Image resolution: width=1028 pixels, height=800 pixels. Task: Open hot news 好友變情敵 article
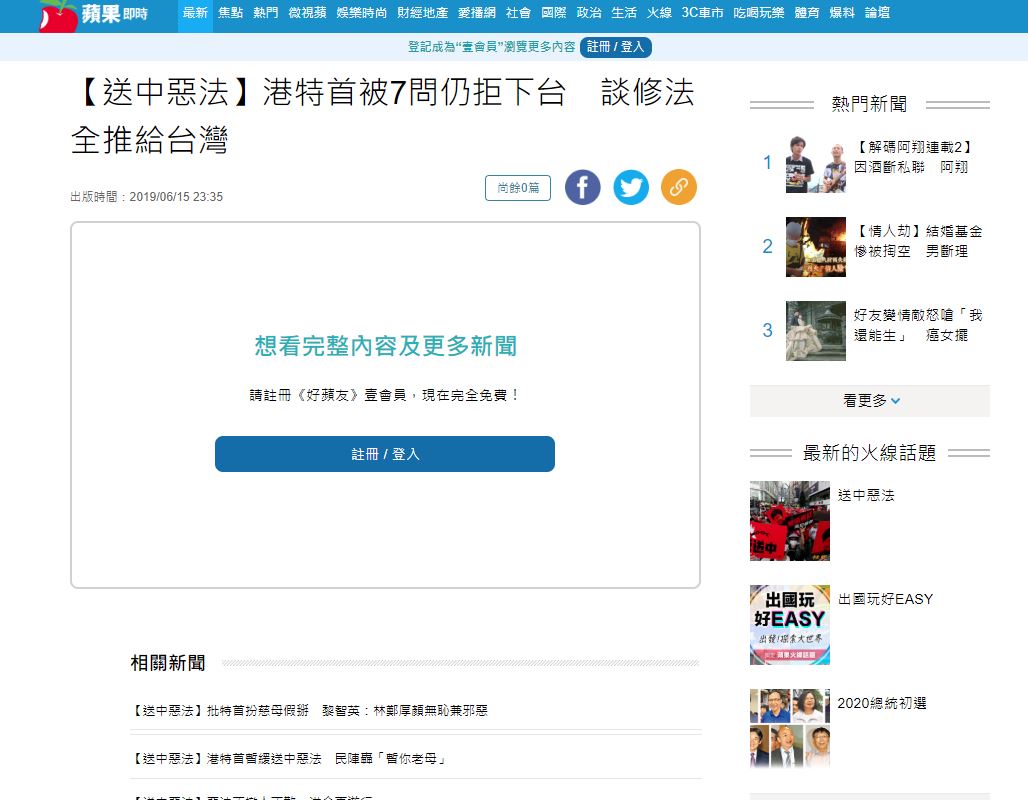917,325
